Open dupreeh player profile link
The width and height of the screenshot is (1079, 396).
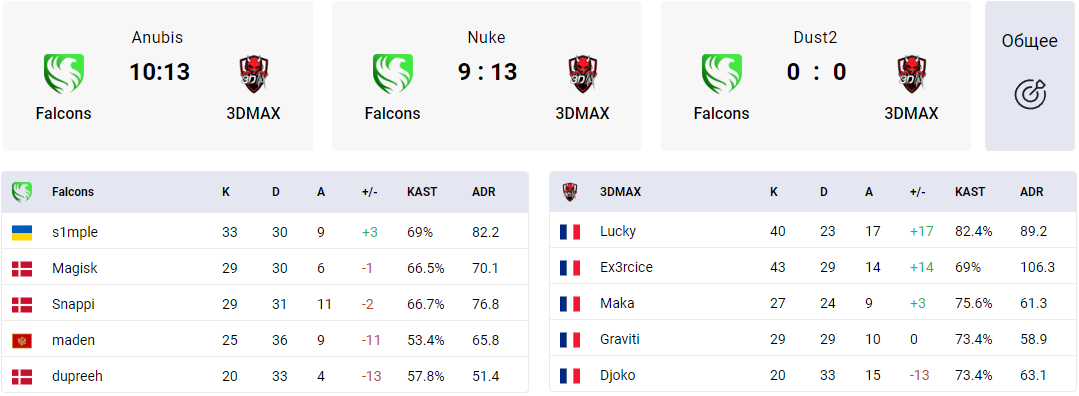coord(77,376)
